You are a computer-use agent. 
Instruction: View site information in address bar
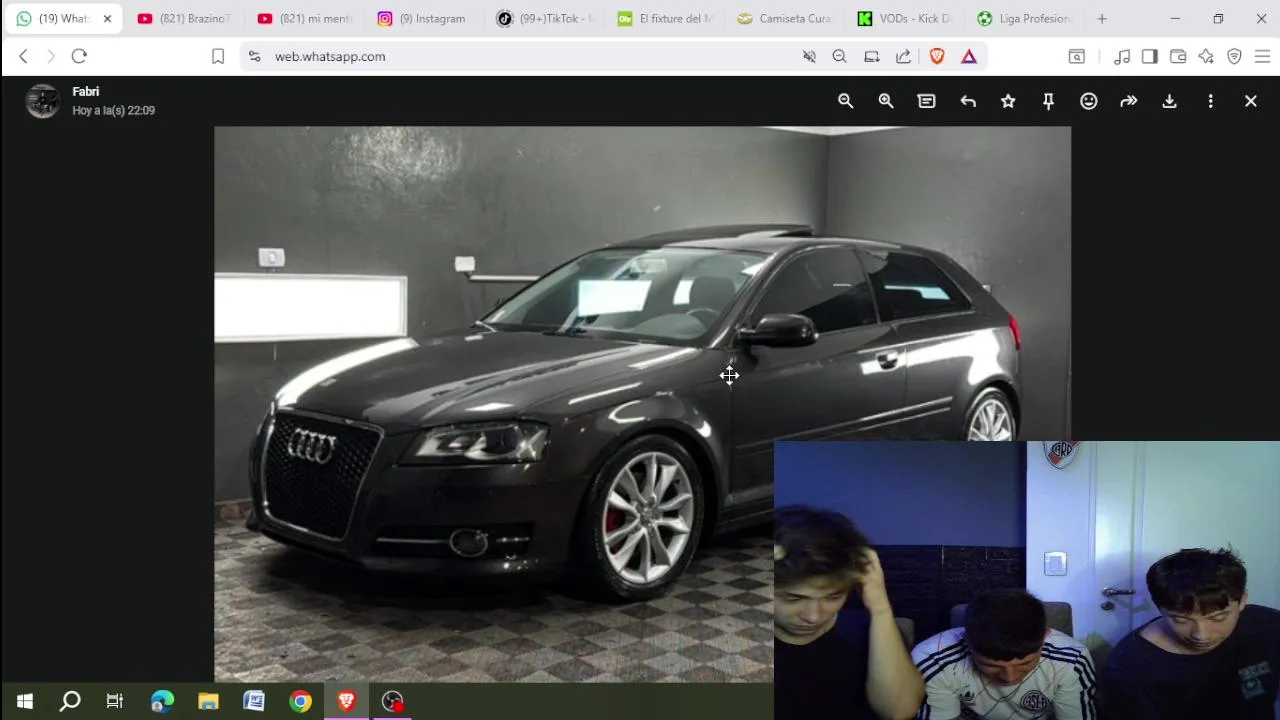254,56
